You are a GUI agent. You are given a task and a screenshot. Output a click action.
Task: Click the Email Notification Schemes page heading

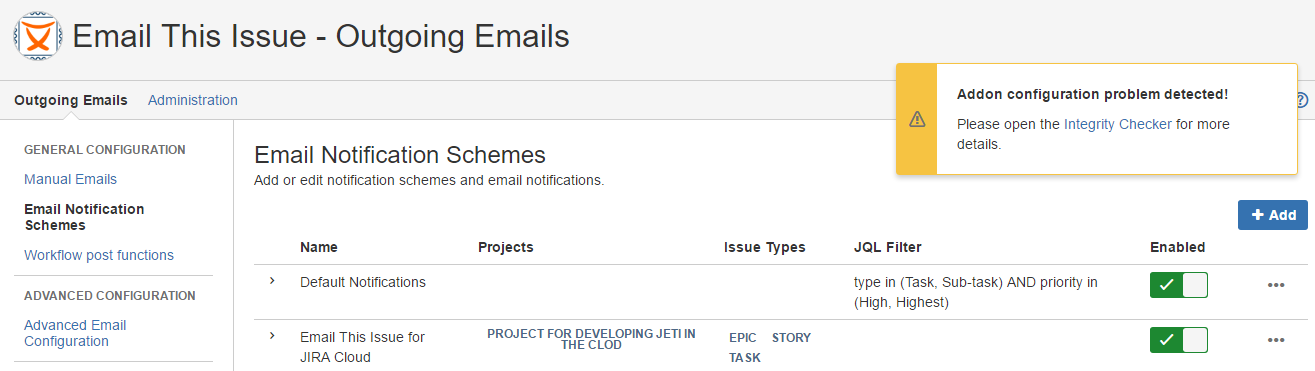400,155
